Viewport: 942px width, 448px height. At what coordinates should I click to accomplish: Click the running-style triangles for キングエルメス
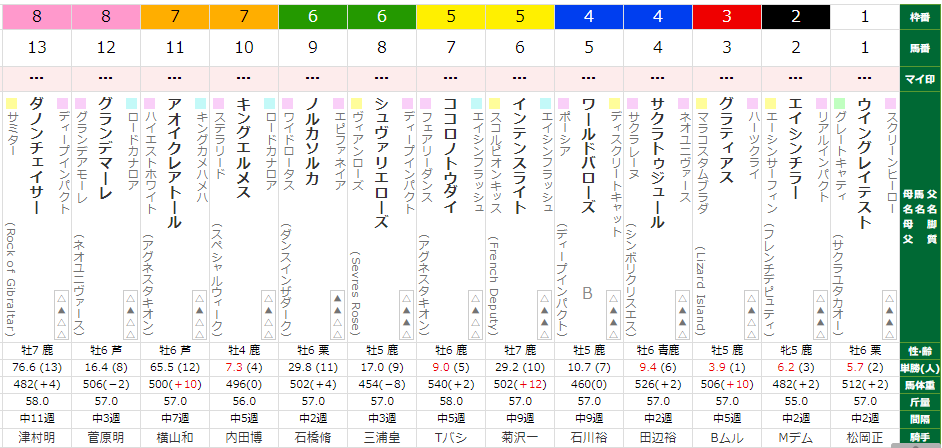click(x=269, y=315)
